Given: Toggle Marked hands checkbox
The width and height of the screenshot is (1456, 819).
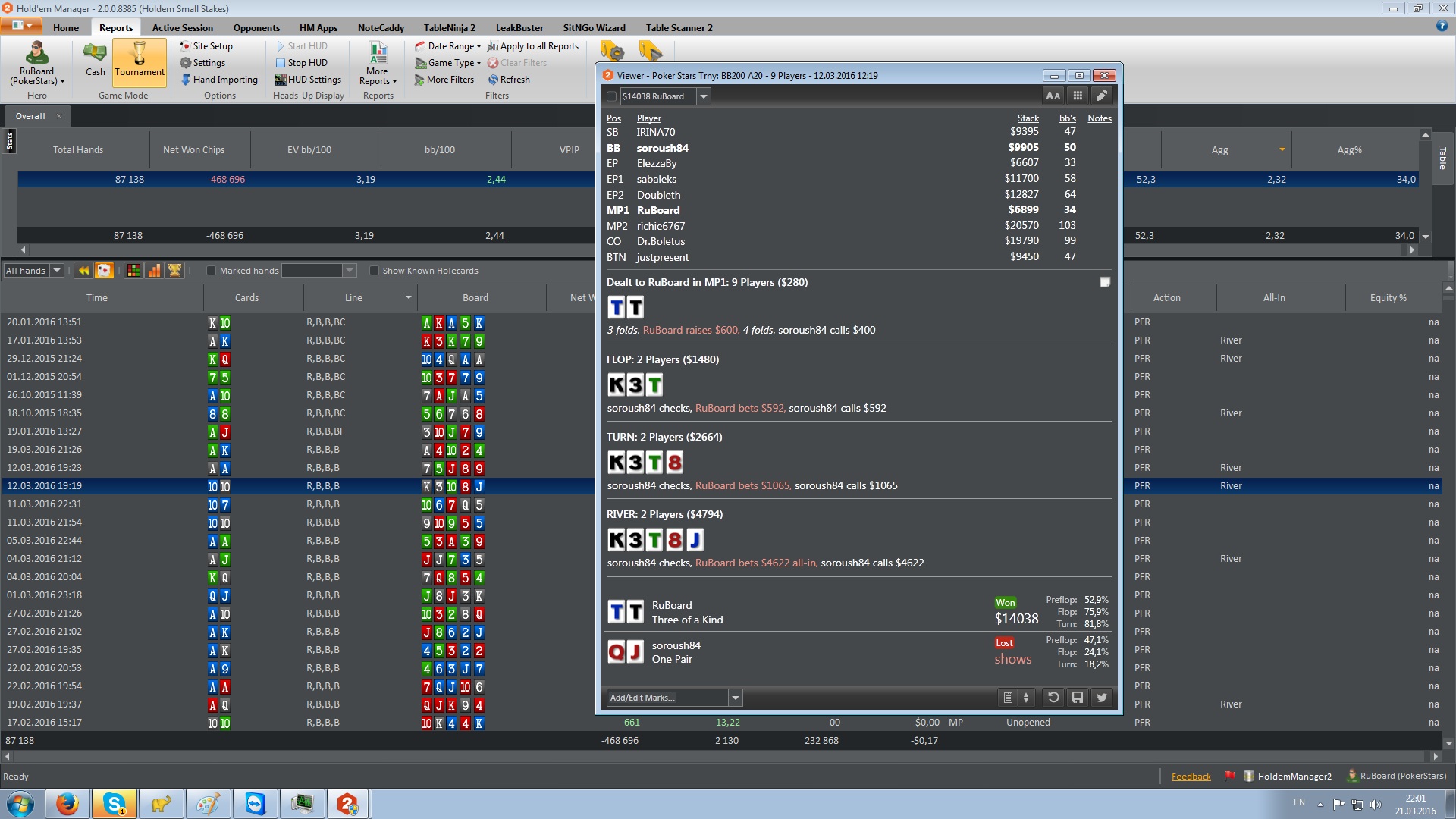Looking at the screenshot, I should pyautogui.click(x=212, y=271).
